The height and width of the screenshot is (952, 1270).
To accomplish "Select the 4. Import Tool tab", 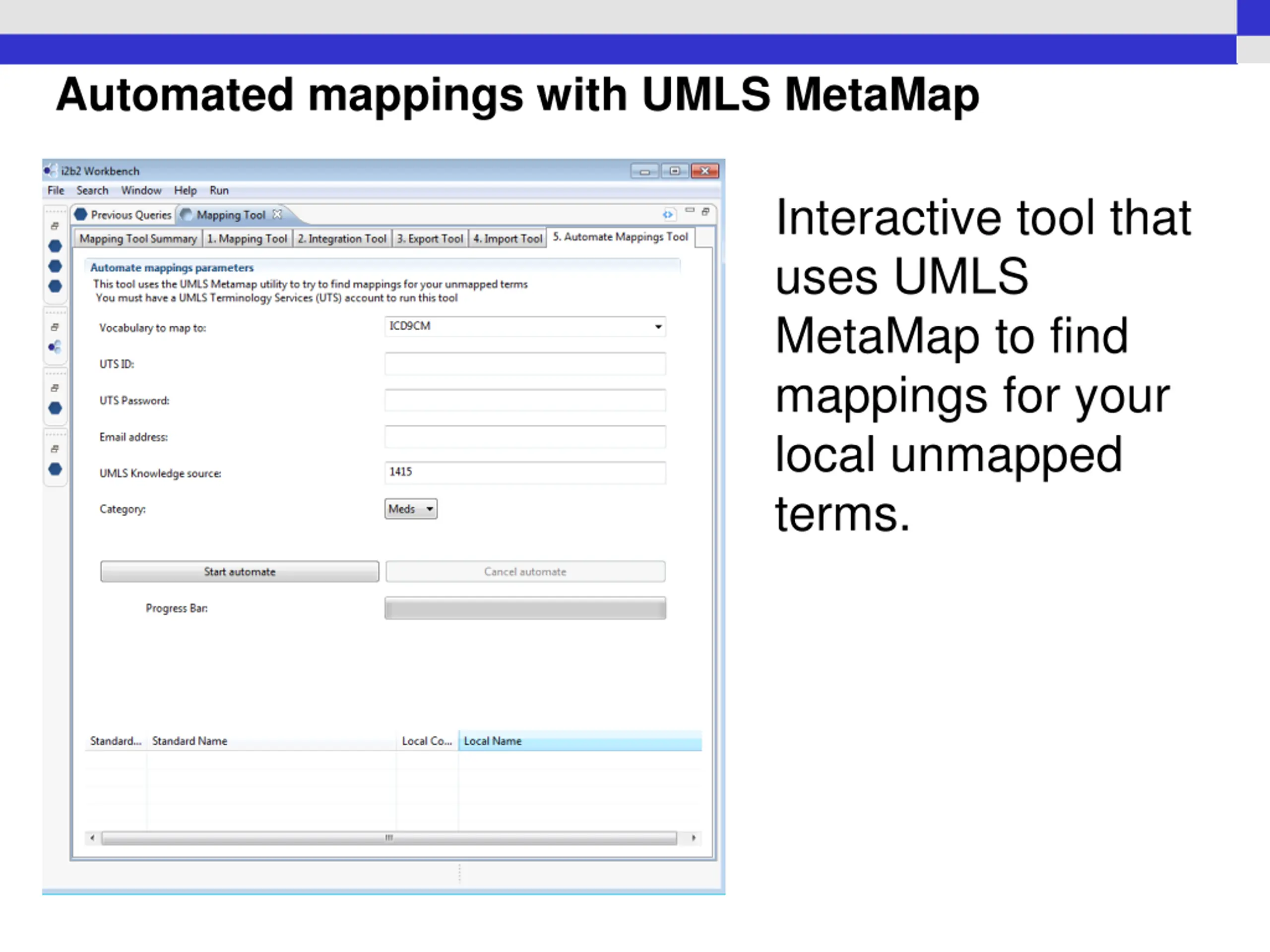I will coord(508,238).
